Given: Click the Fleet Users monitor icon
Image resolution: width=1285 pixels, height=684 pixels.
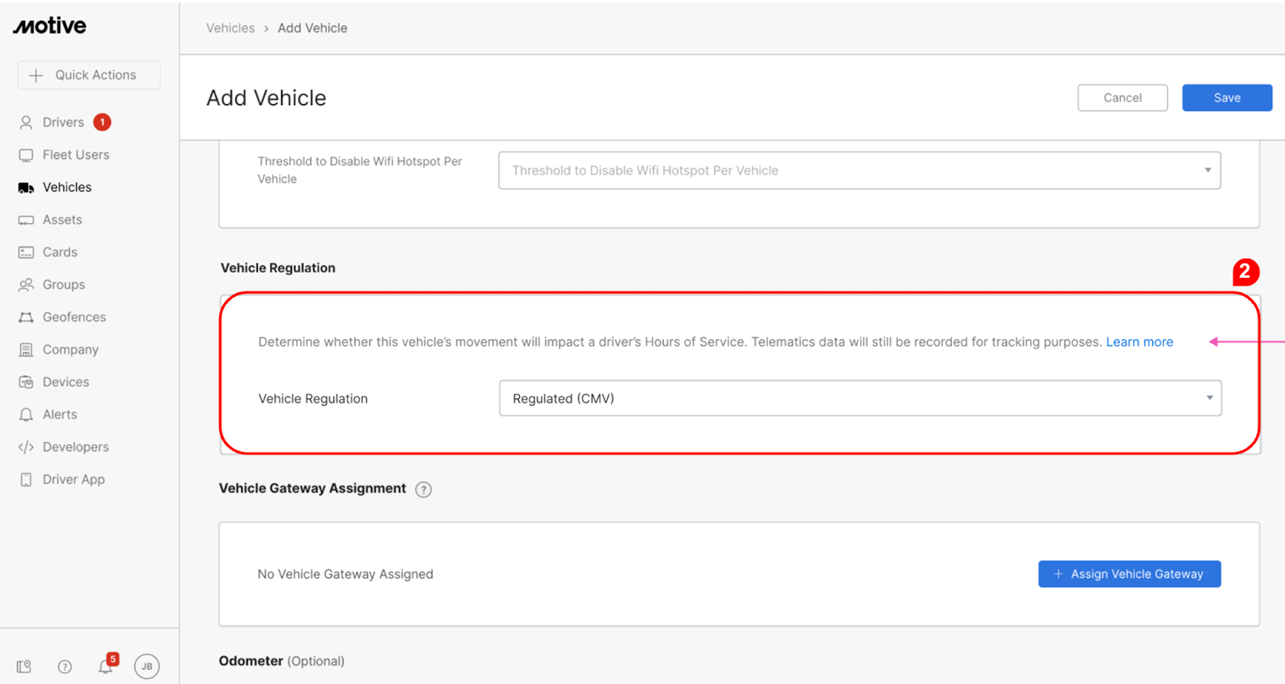Looking at the screenshot, I should 26,155.
